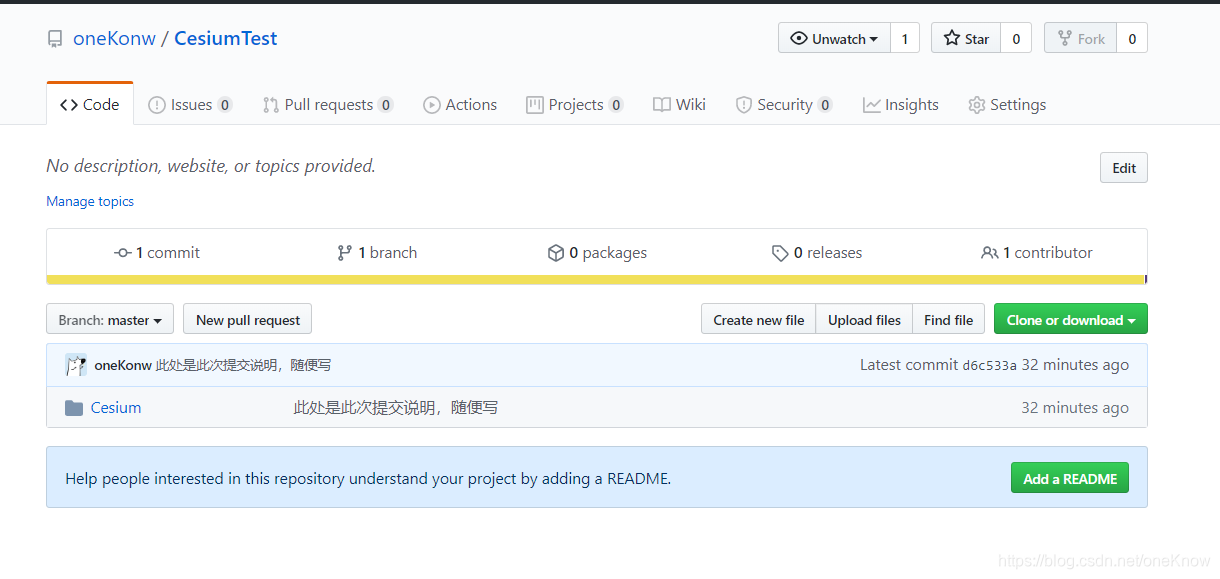The height and width of the screenshot is (579, 1220).
Task: Open commit hash d6c533a
Action: [989, 366]
